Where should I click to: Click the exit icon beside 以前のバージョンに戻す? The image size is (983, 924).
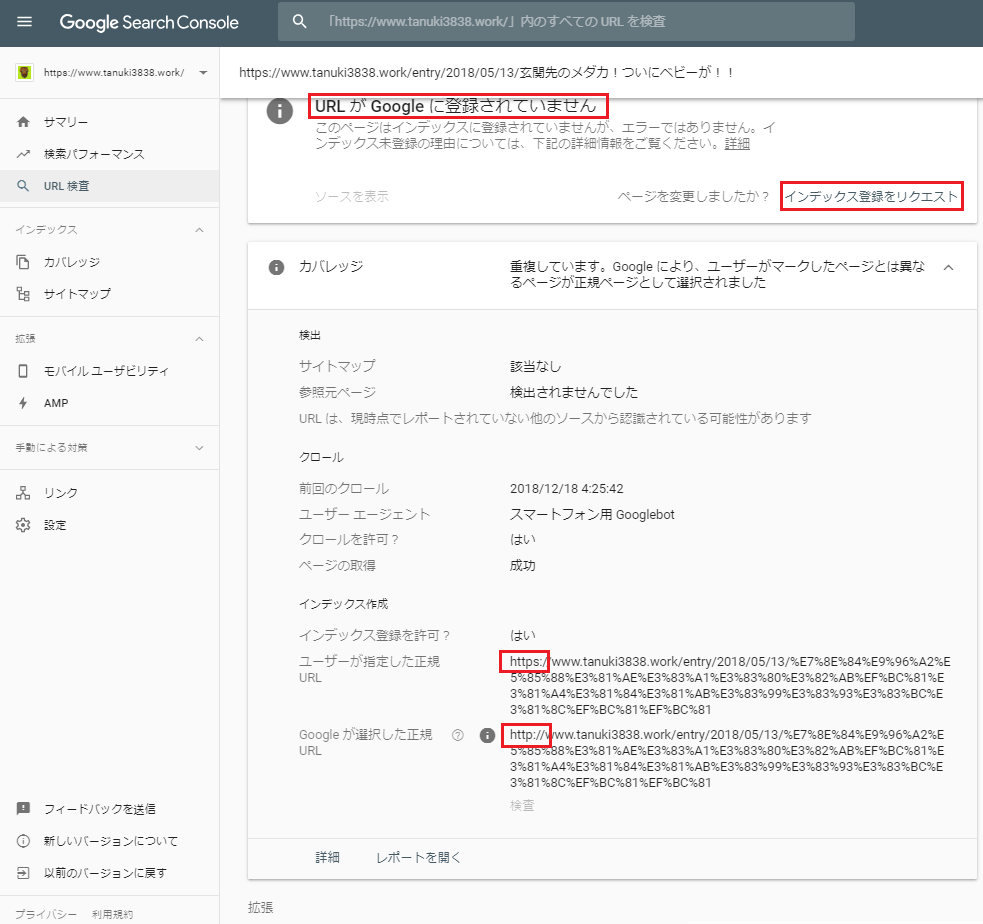click(x=23, y=873)
